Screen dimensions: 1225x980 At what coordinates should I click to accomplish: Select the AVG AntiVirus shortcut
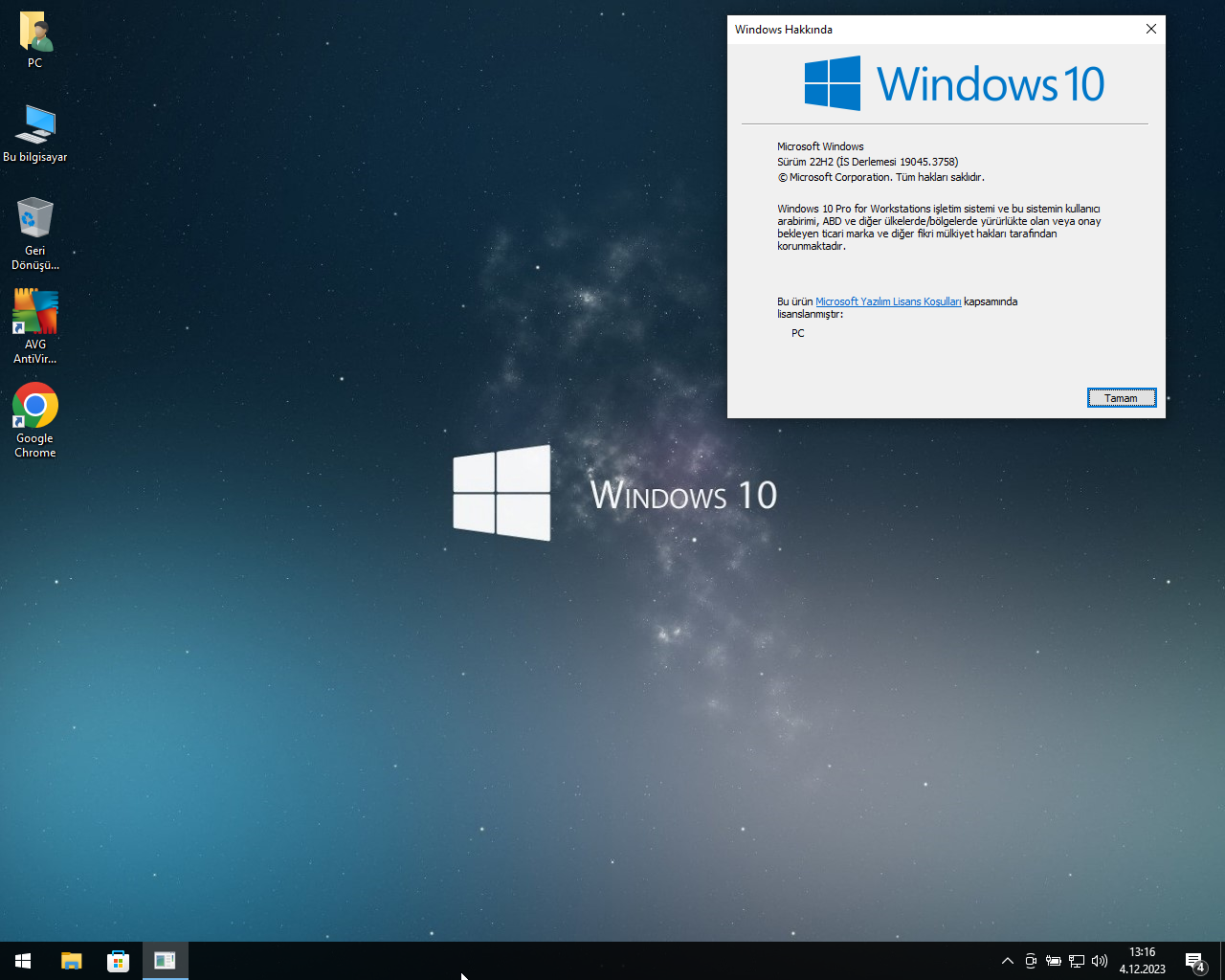(x=35, y=326)
